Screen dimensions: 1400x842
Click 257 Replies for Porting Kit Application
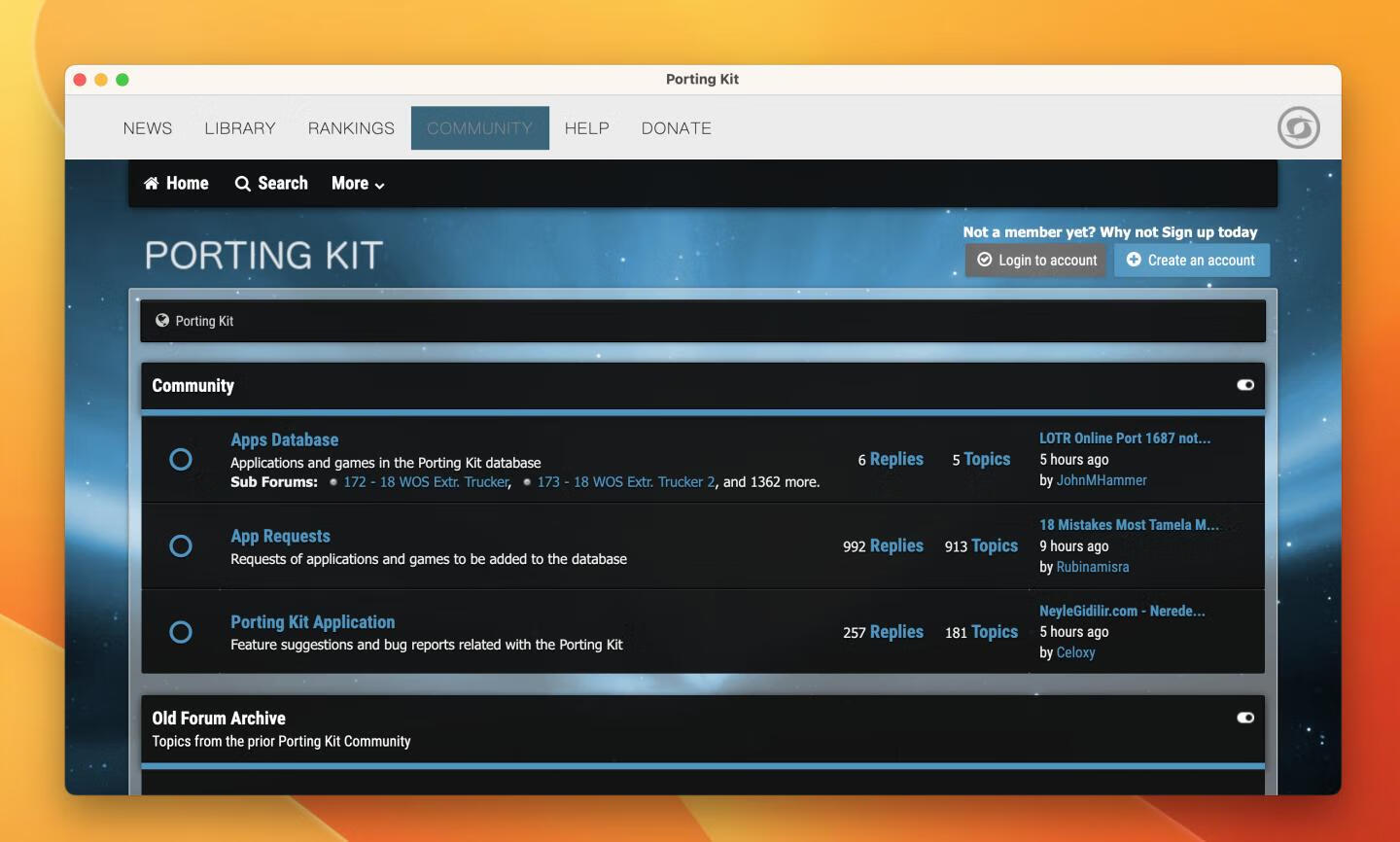(x=883, y=632)
